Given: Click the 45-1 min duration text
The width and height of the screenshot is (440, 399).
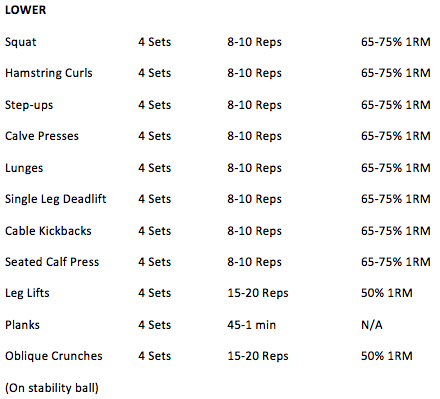Looking at the screenshot, I should [252, 325].
